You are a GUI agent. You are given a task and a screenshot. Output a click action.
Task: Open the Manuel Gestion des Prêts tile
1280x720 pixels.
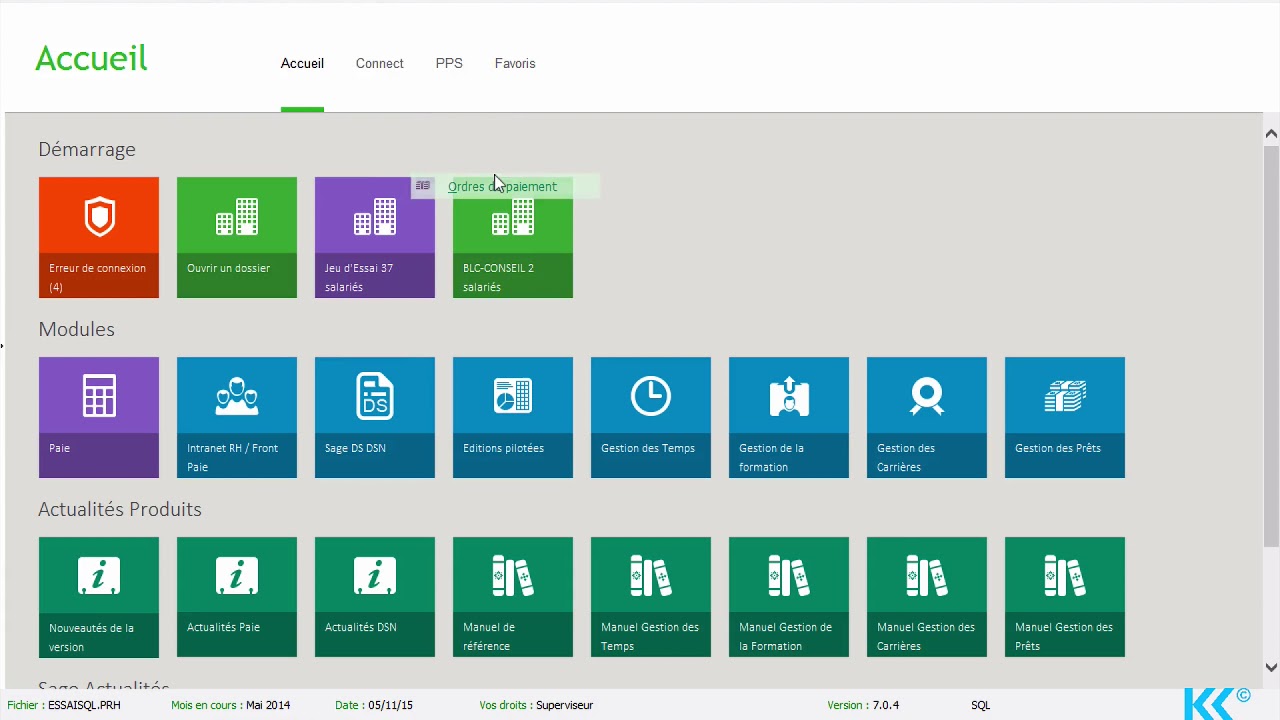coord(1065,597)
